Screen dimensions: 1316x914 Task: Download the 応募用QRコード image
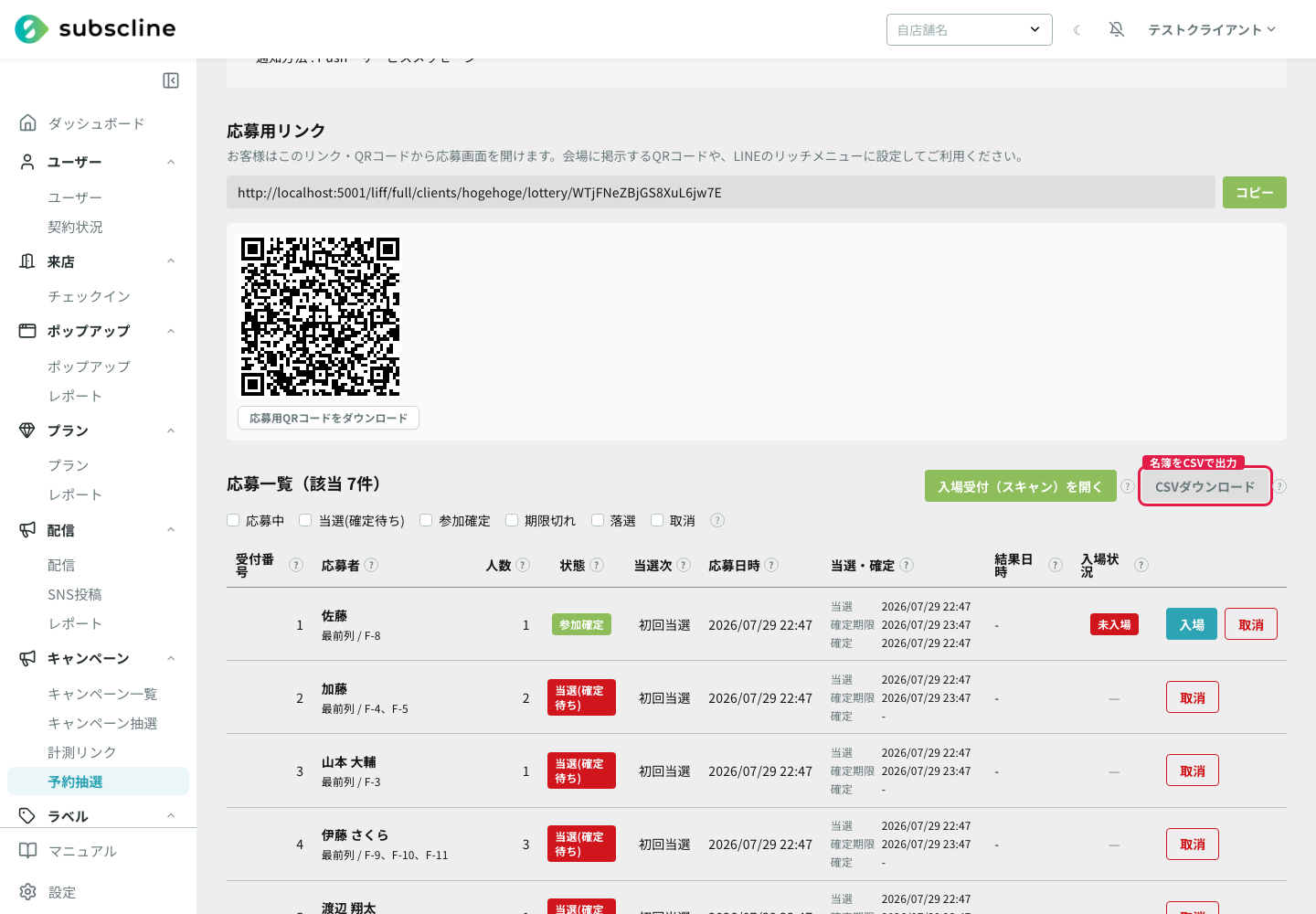tap(329, 418)
